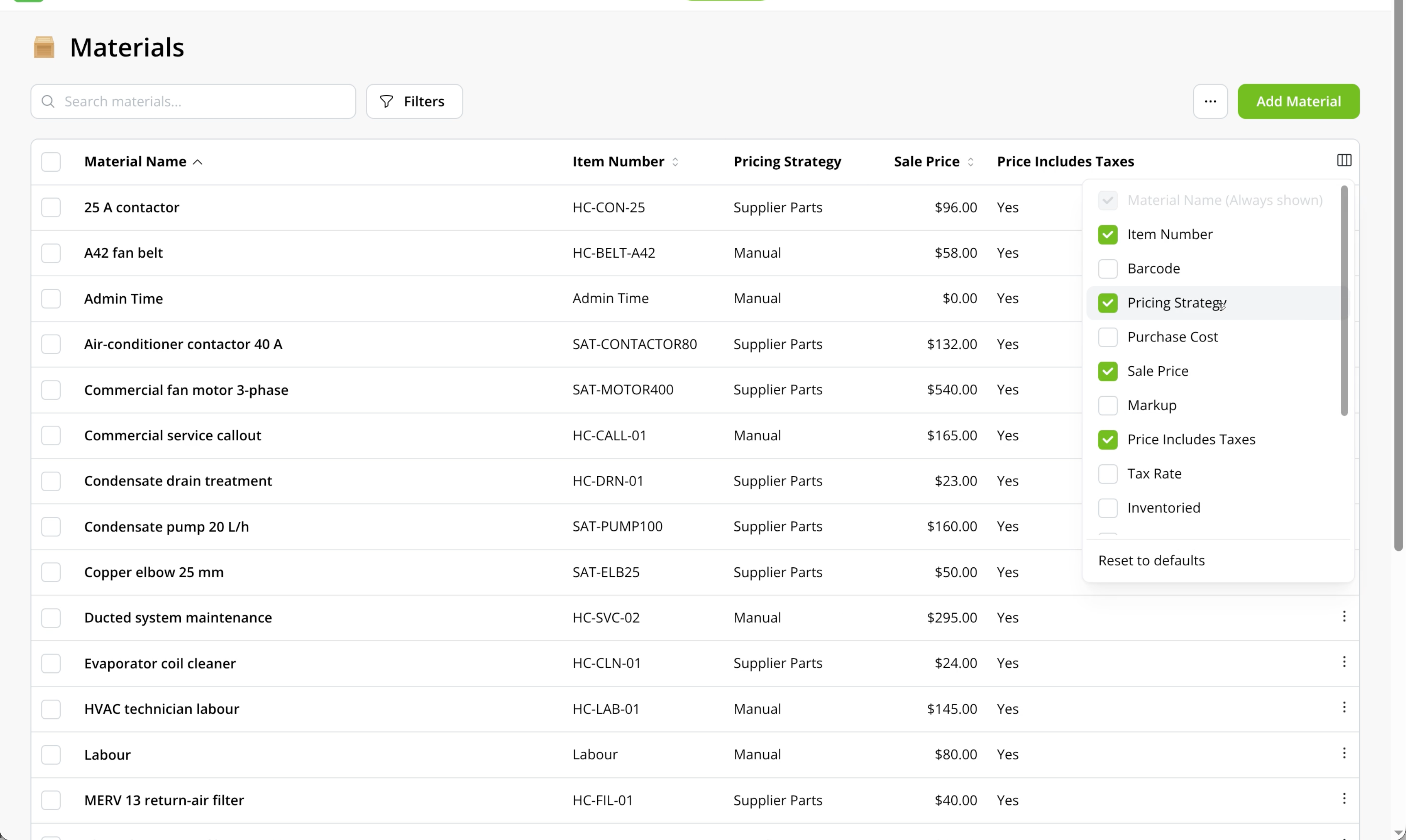This screenshot has width=1406, height=840.
Task: Click Reset to defaults in column menu
Action: (x=1151, y=560)
